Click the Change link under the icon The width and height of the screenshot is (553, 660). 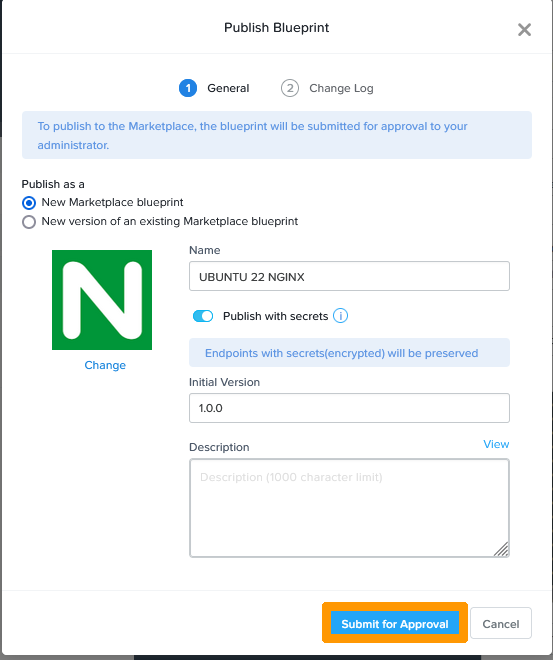click(105, 365)
